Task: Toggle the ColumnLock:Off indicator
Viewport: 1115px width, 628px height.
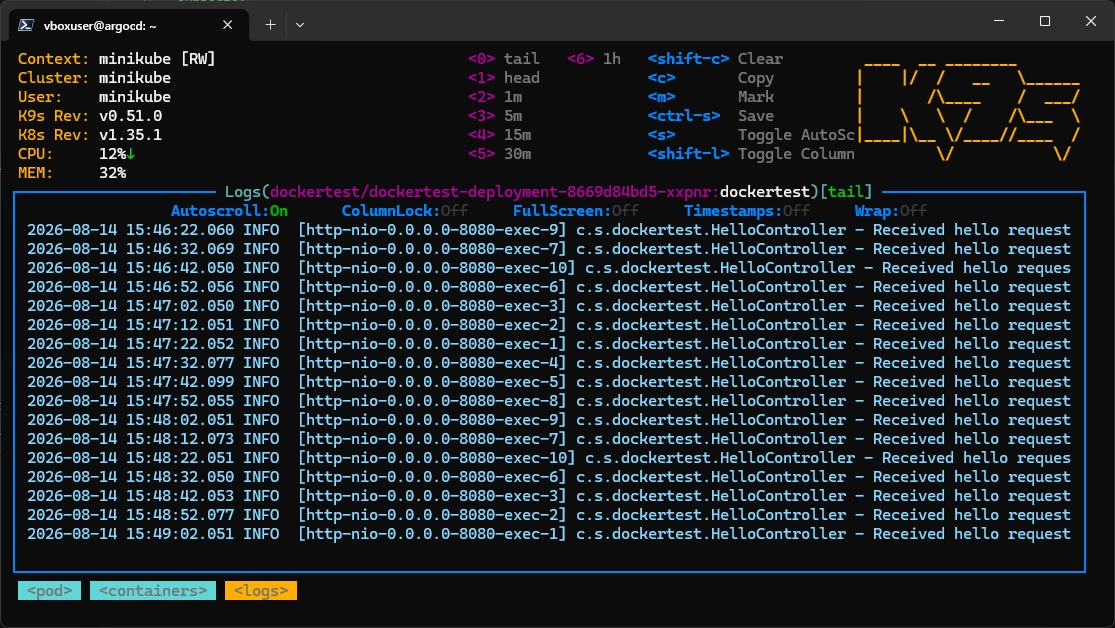Action: click(x=405, y=211)
